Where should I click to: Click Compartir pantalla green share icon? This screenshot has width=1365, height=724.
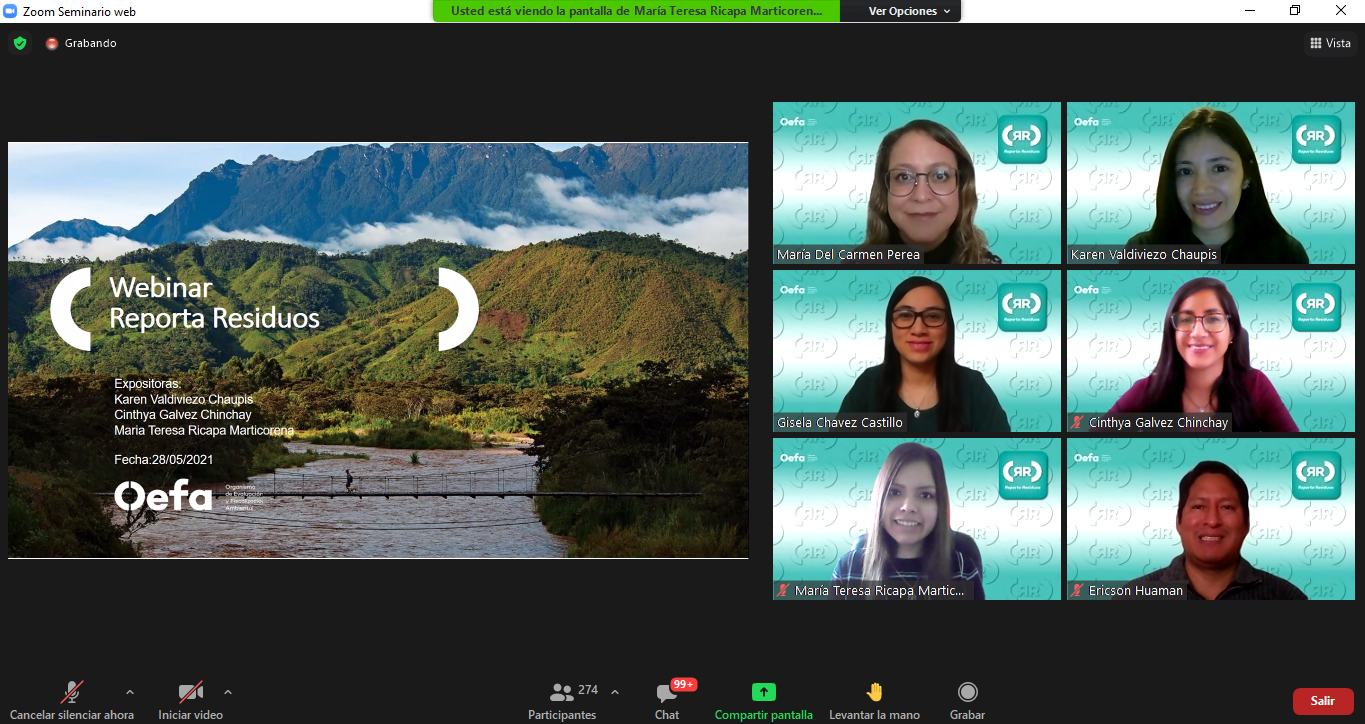click(x=764, y=692)
